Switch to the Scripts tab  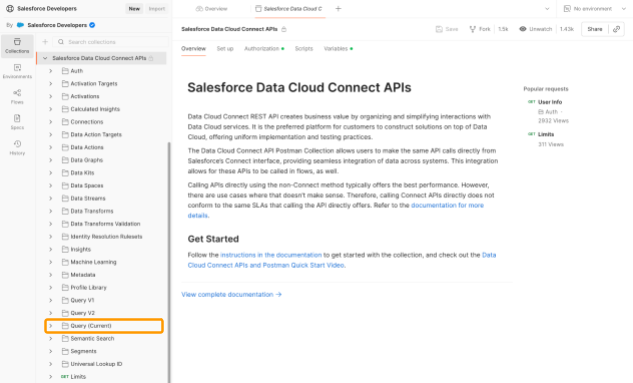pyautogui.click(x=304, y=48)
